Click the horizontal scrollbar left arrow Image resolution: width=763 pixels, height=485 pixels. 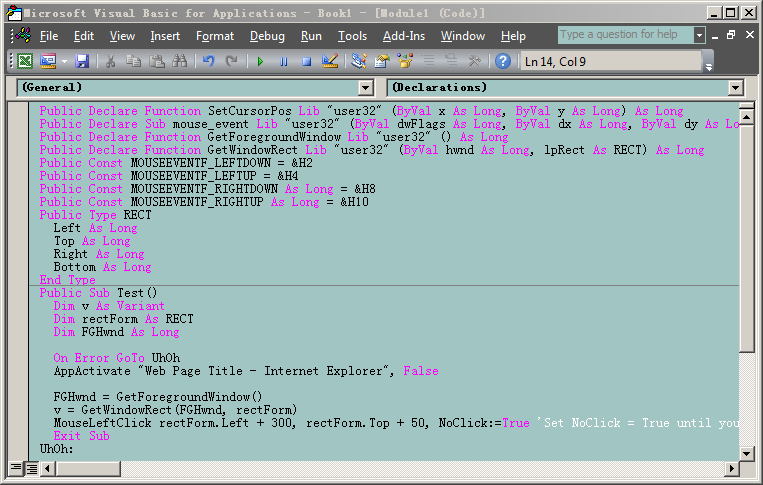pos(48,469)
